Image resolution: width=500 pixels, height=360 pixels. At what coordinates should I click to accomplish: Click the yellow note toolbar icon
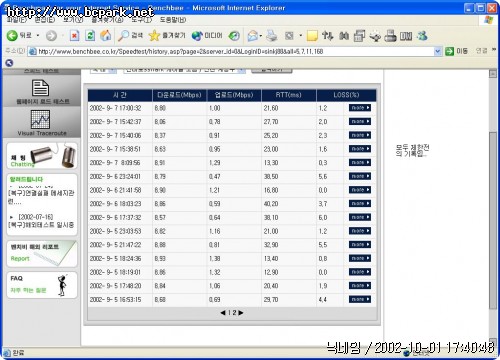pyautogui.click(x=312, y=36)
